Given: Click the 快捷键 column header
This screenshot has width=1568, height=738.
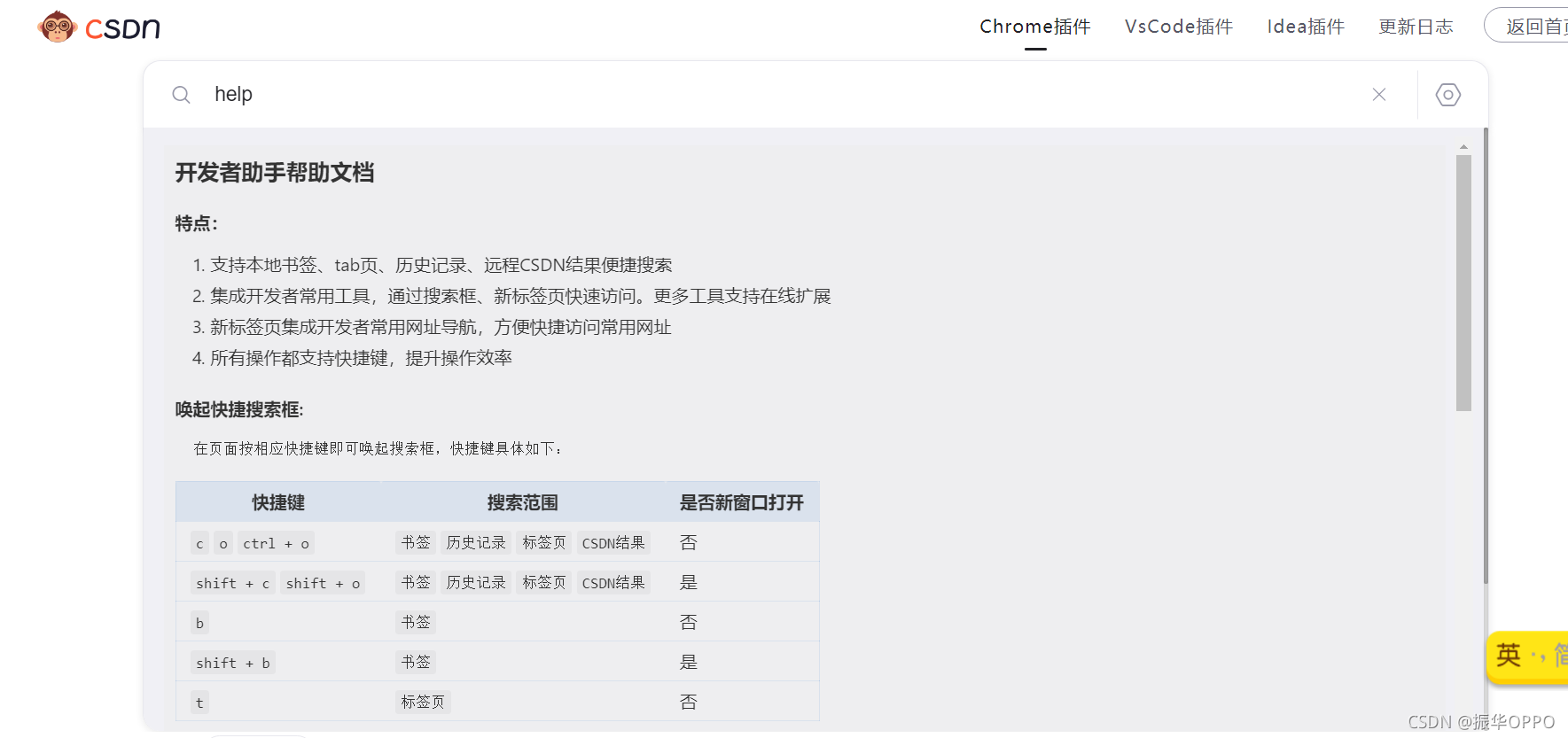Looking at the screenshot, I should 278,503.
